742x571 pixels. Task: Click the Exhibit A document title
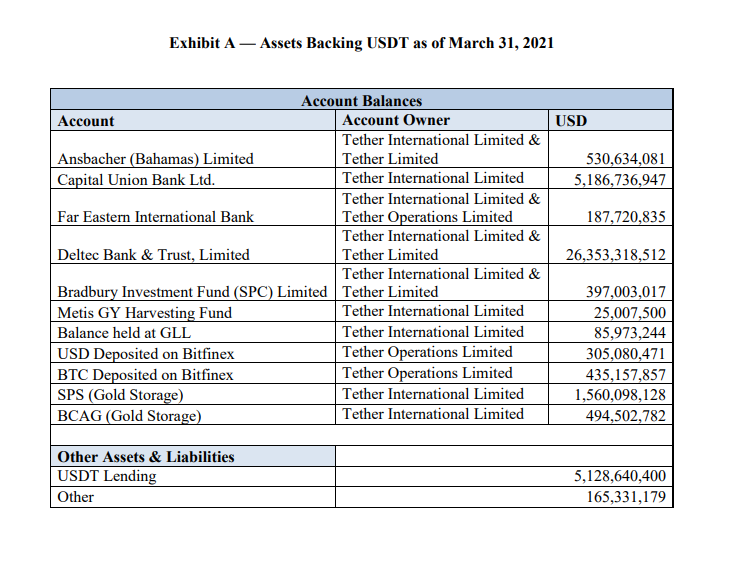click(361, 43)
